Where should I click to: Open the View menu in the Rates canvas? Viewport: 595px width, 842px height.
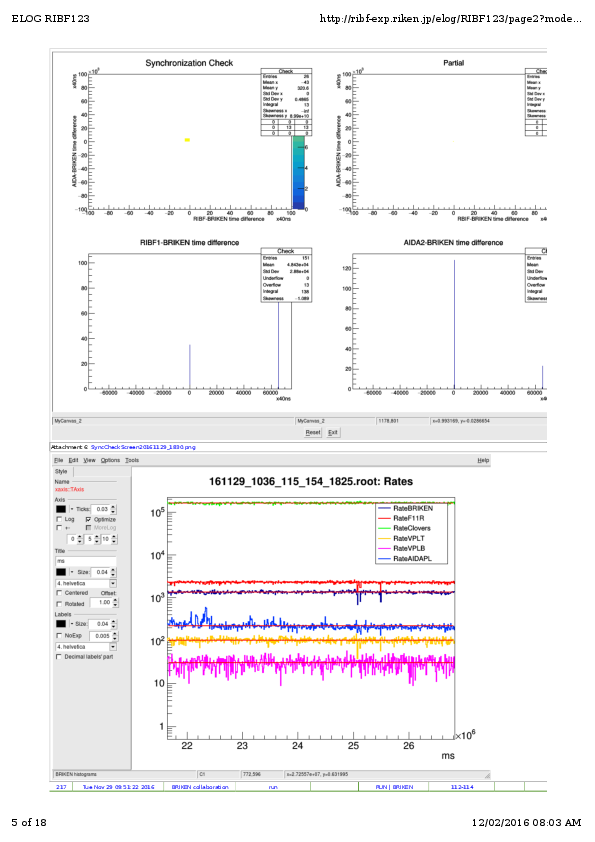tap(90, 460)
